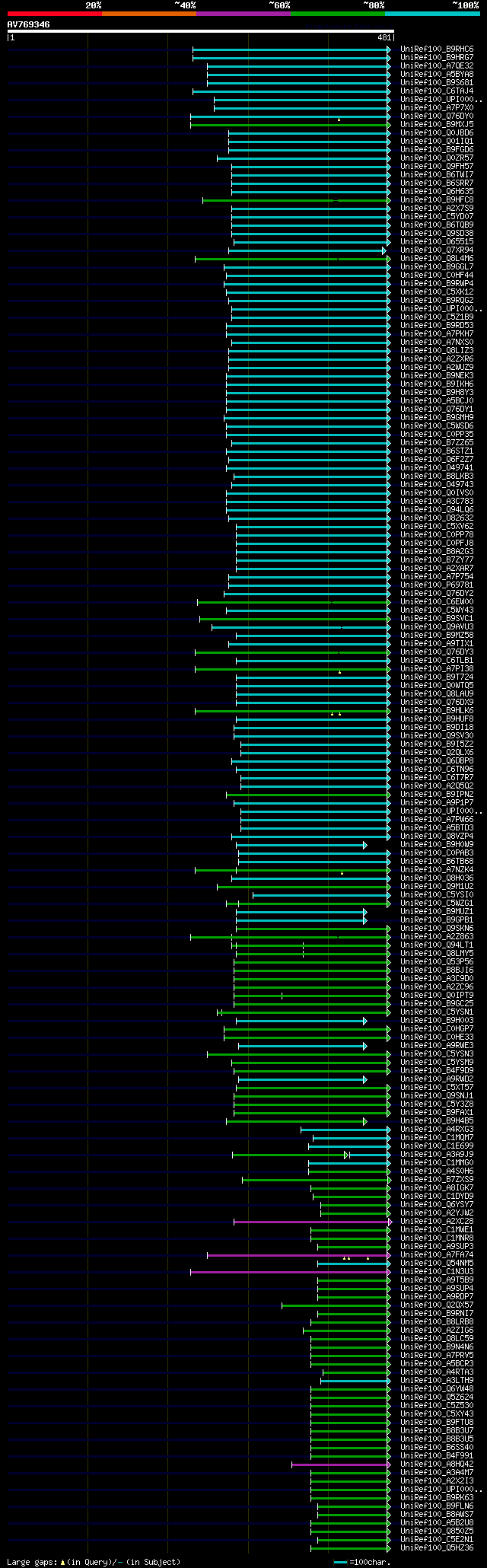Select label UniRef100_Q76DY3
The width and height of the screenshot is (487, 1568).
point(437,652)
